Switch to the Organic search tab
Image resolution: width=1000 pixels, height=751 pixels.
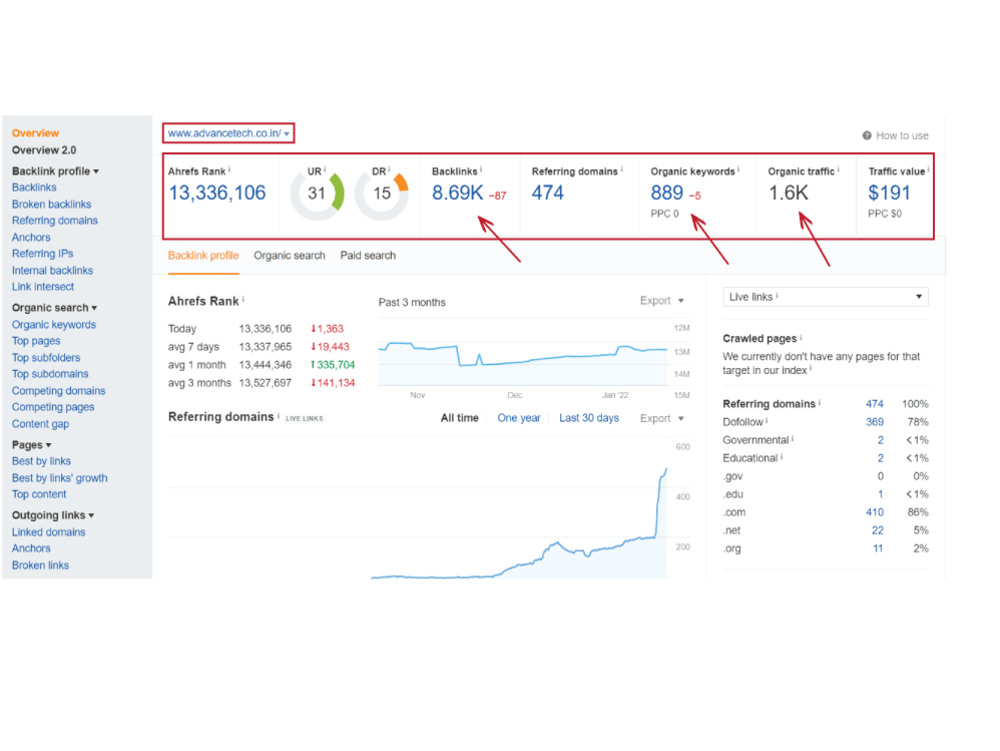290,256
